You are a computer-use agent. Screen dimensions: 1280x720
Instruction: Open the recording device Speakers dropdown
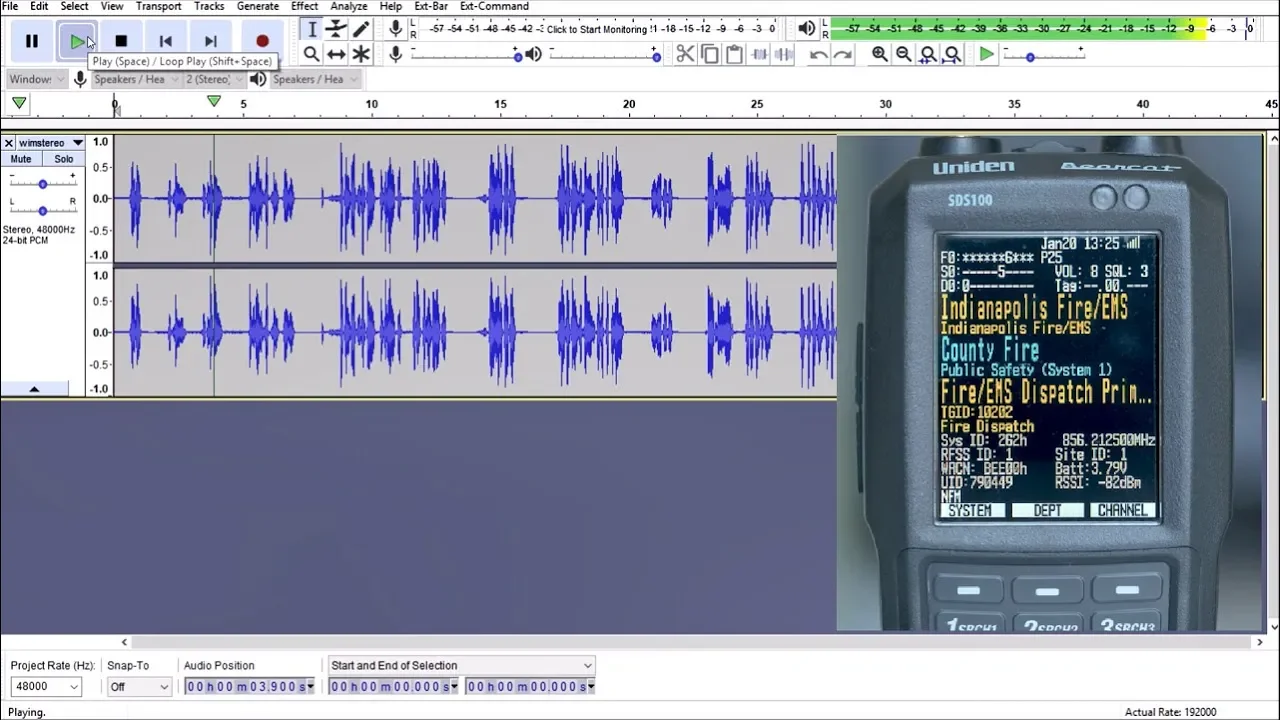pos(135,79)
